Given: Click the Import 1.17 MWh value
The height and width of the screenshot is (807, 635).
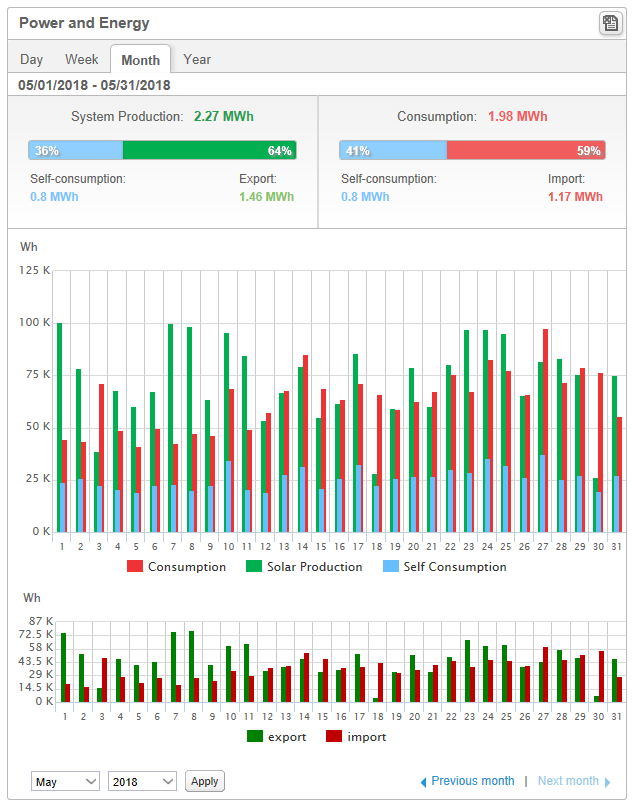Looking at the screenshot, I should pos(575,197).
